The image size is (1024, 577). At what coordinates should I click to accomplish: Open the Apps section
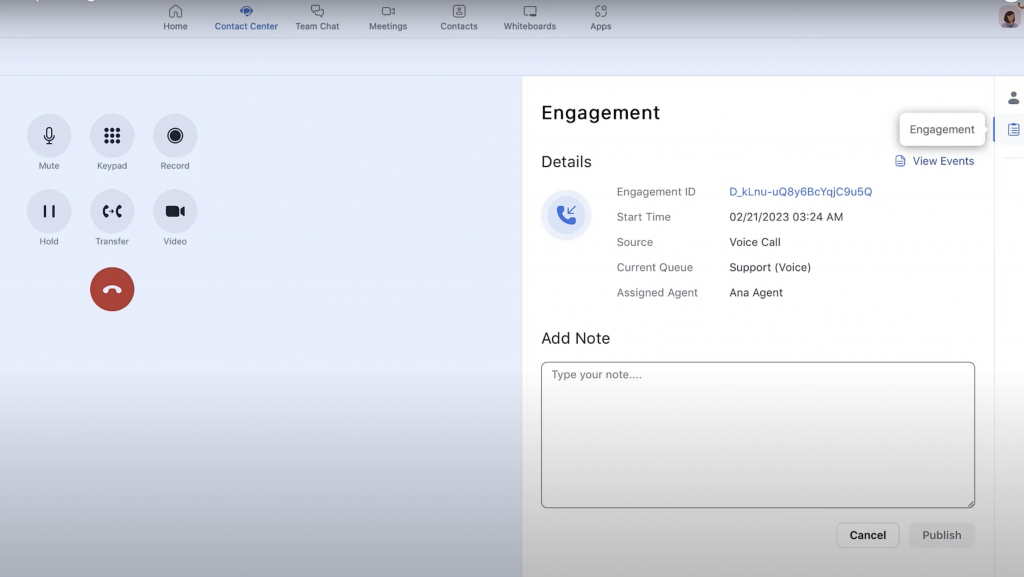pyautogui.click(x=600, y=17)
